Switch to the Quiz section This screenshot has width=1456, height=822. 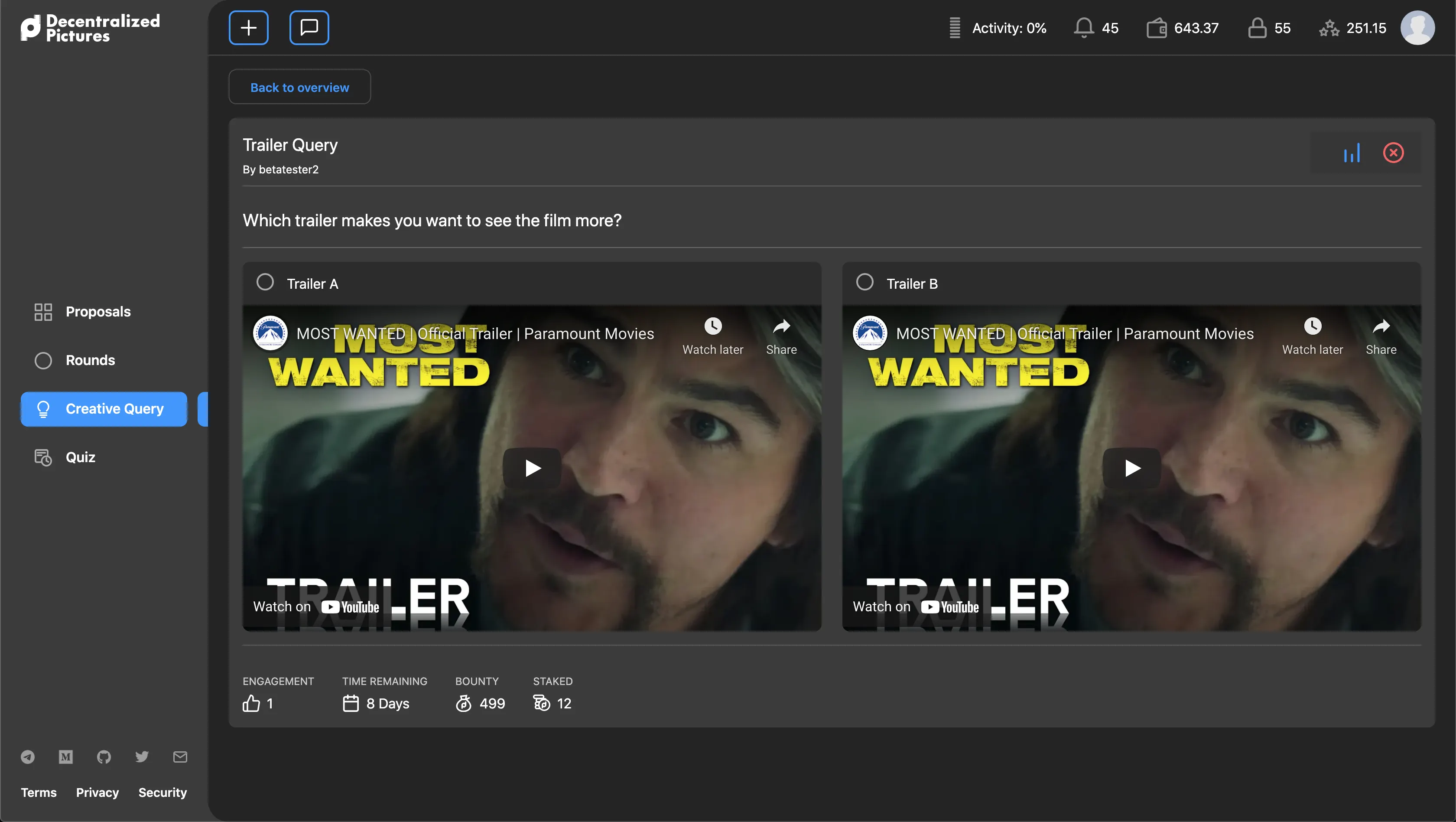80,457
